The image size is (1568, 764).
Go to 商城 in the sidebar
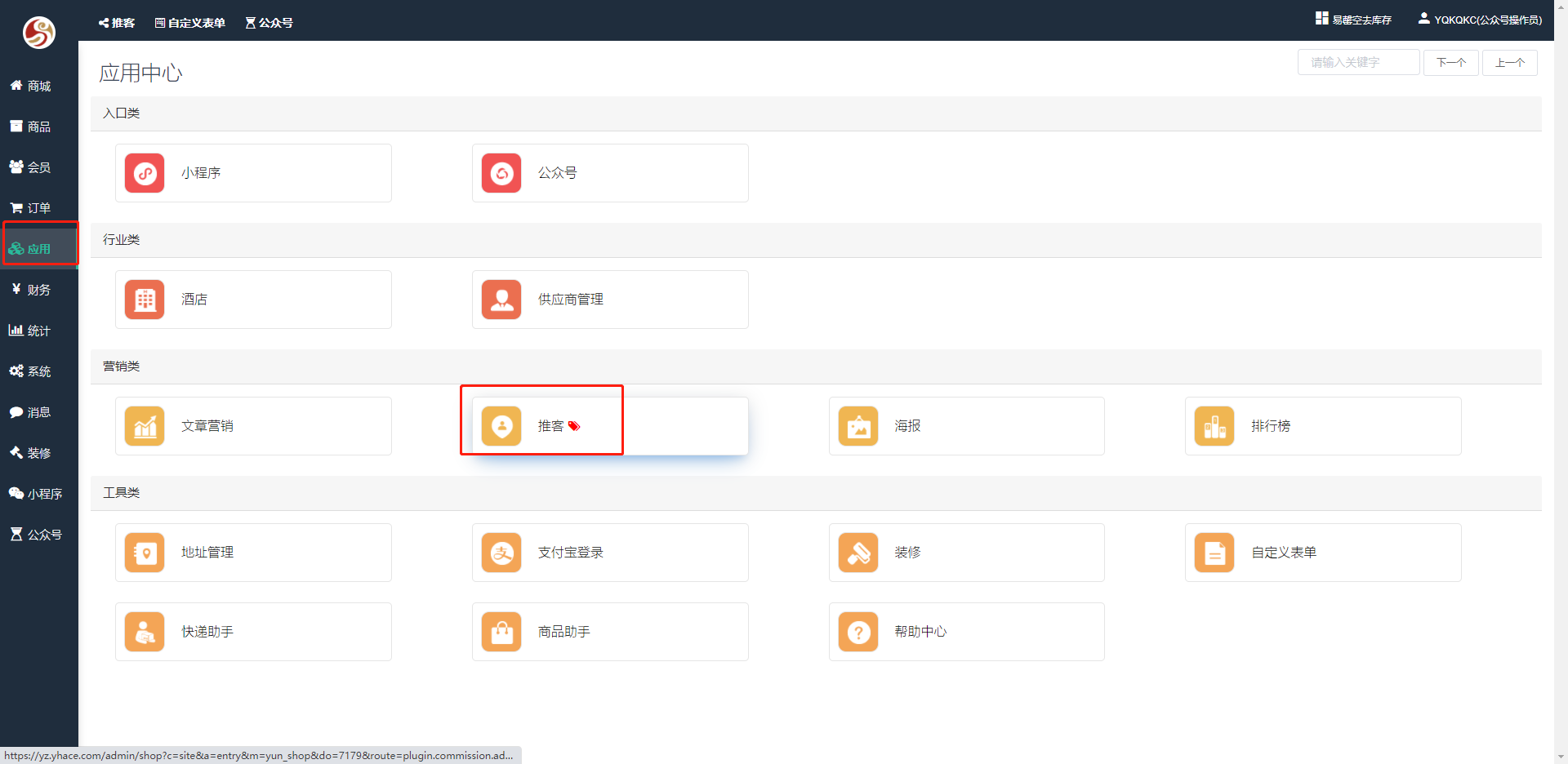(x=39, y=86)
